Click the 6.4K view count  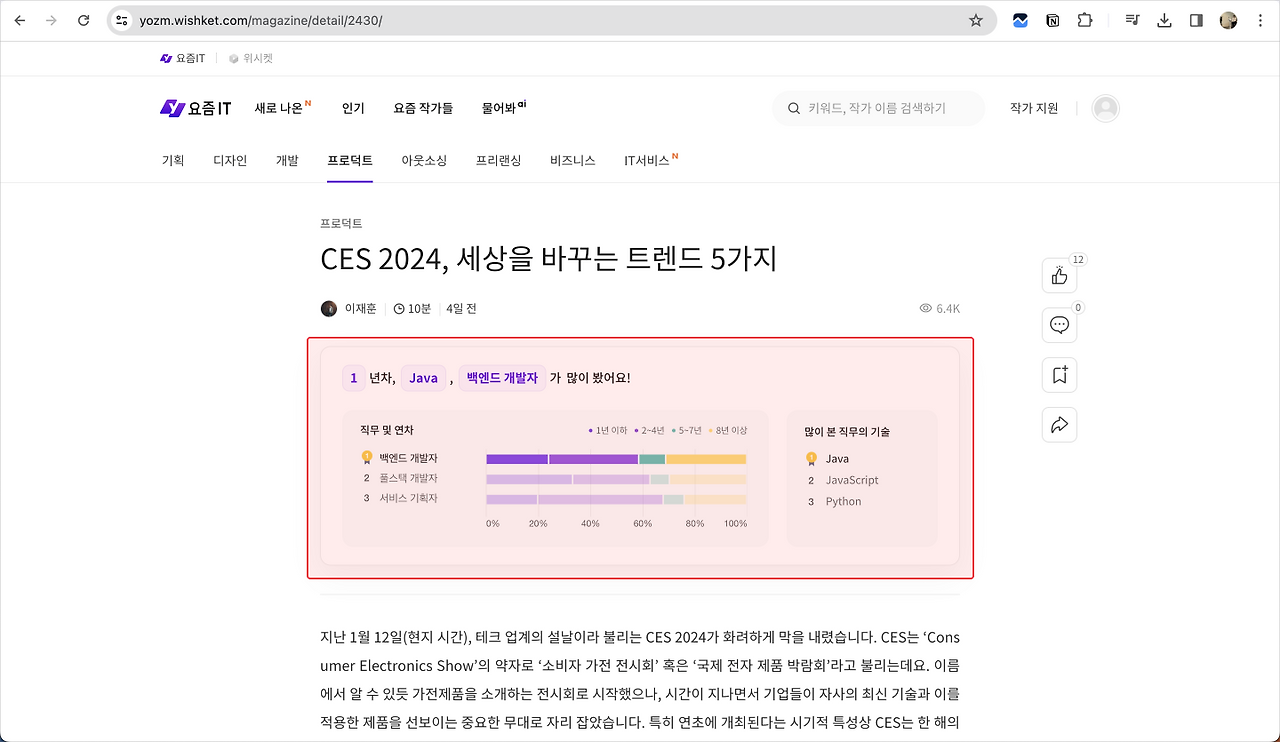click(939, 308)
